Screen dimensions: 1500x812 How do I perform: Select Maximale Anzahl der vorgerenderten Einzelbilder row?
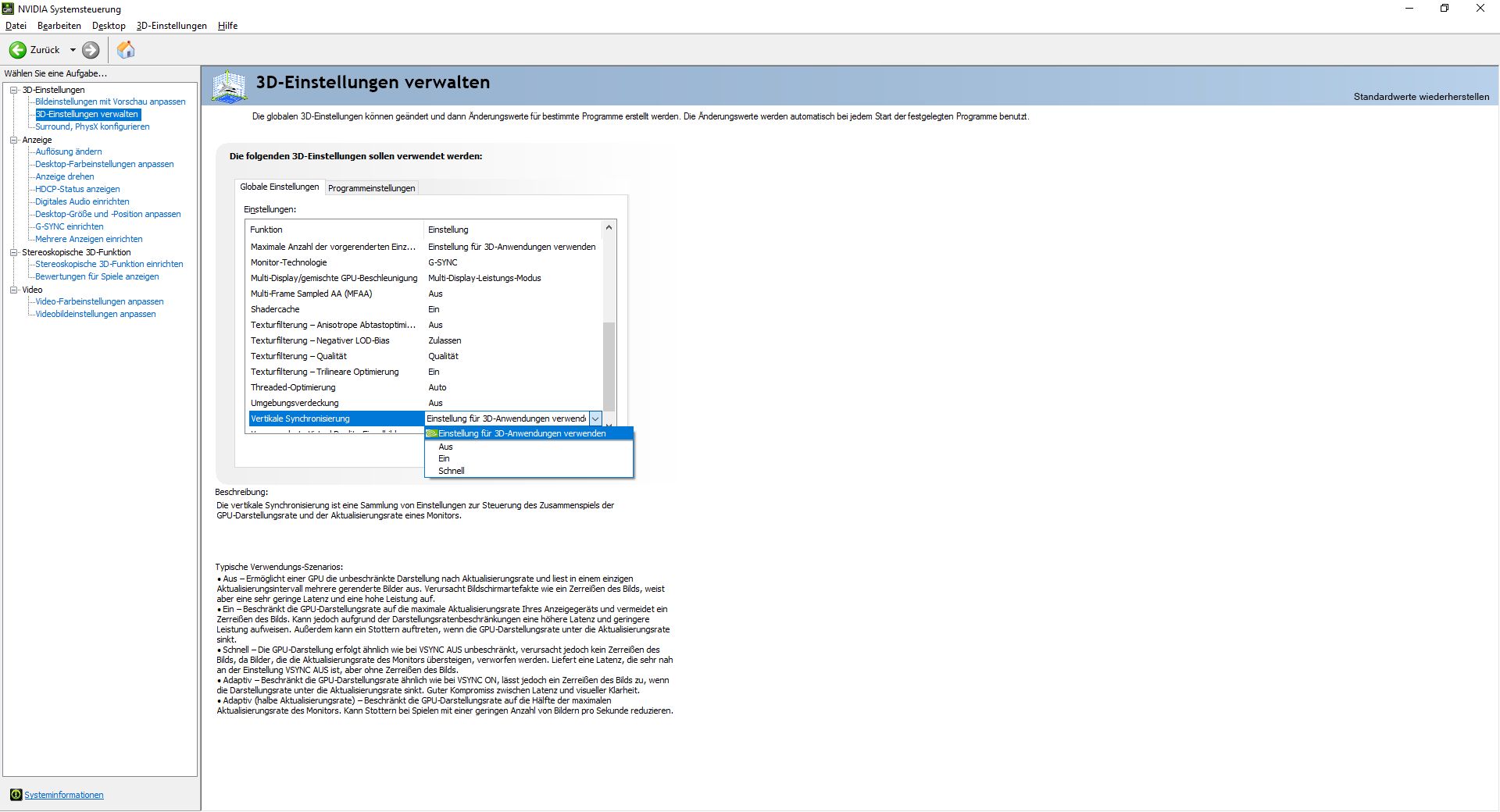[426, 247]
